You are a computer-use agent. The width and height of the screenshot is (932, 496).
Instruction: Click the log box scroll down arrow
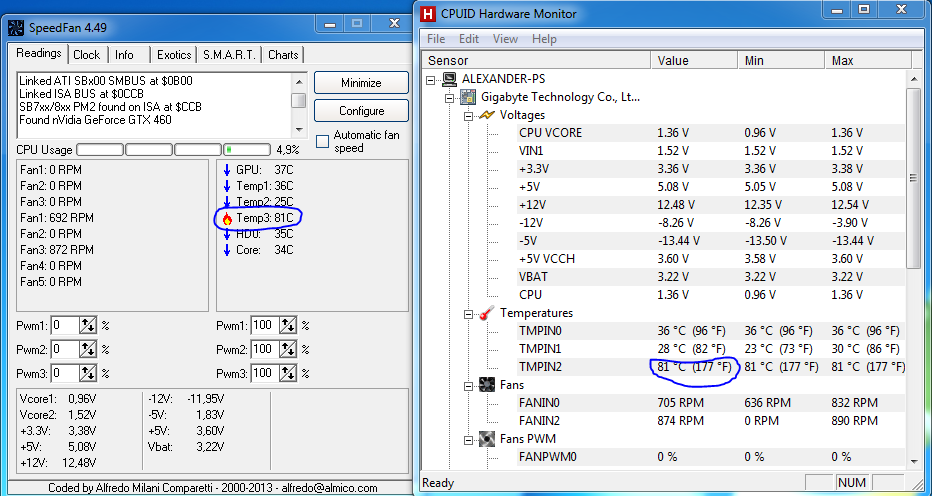pos(299,130)
